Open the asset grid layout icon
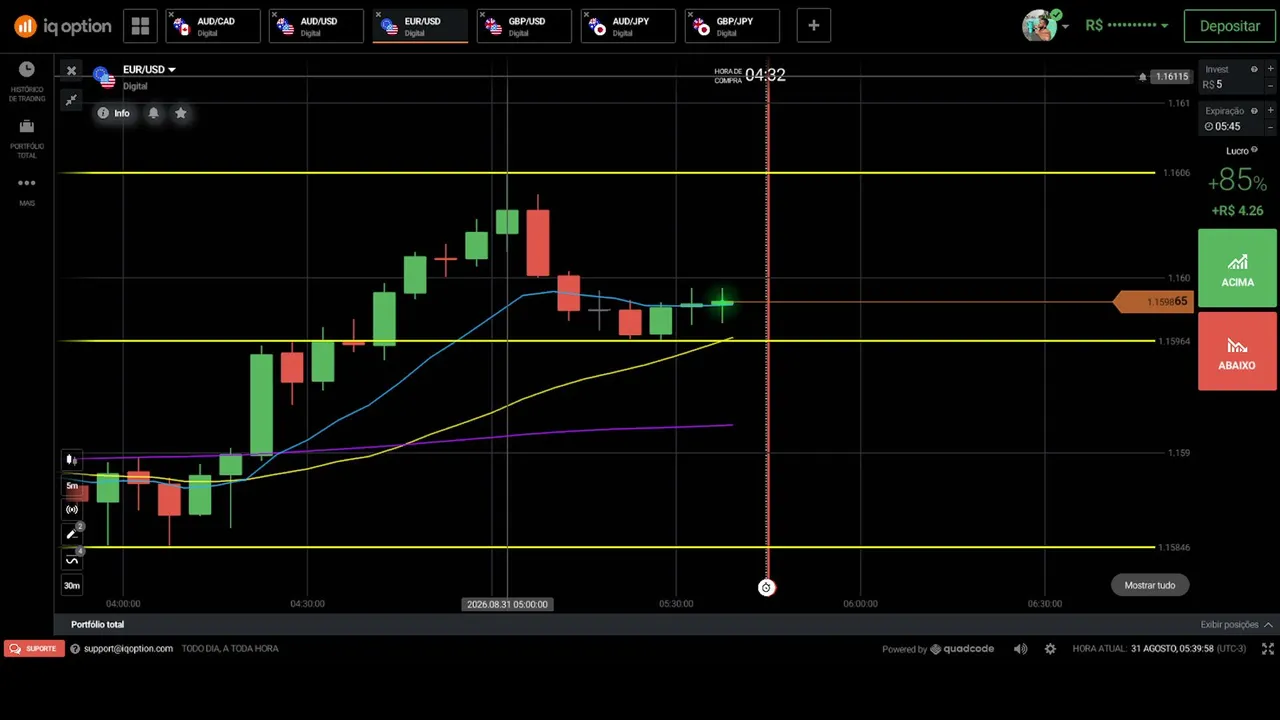Image resolution: width=1280 pixels, height=720 pixels. pyautogui.click(x=140, y=26)
